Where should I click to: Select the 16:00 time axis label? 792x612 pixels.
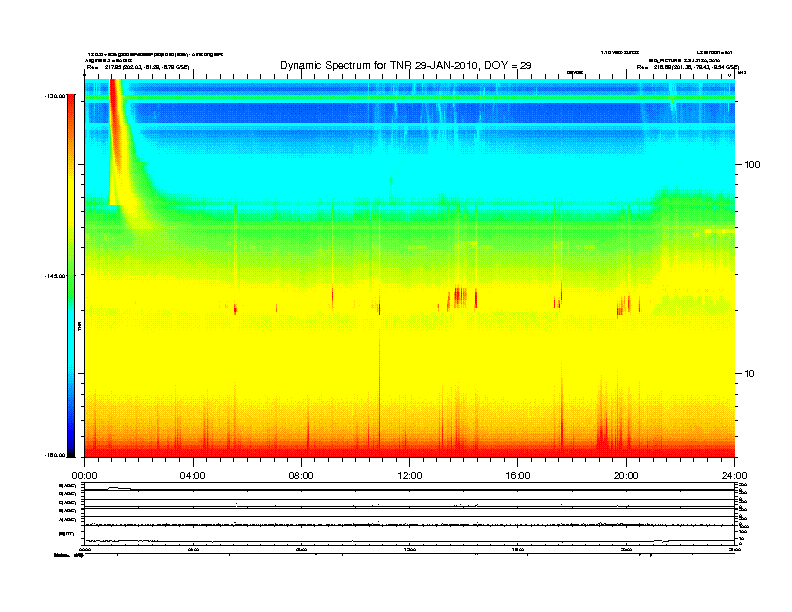point(518,476)
